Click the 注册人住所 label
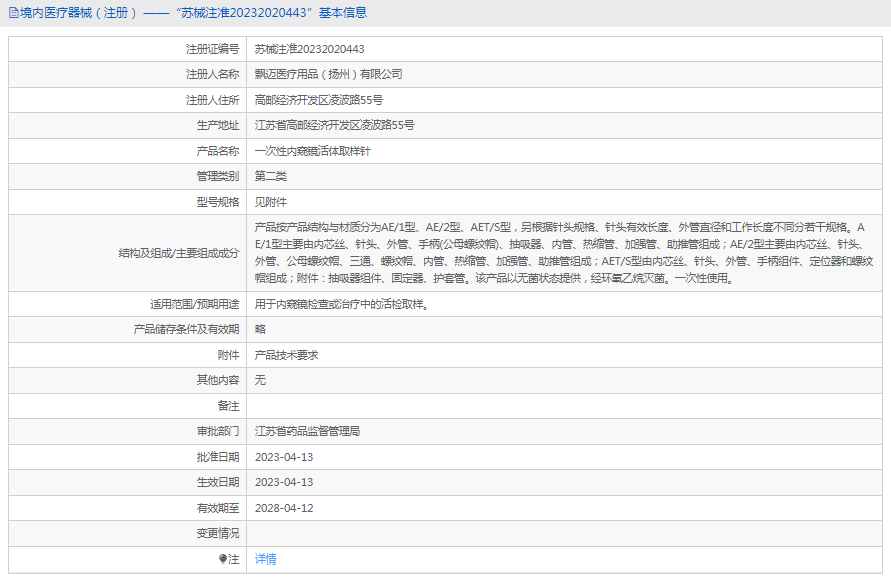The height and width of the screenshot is (583, 891). 213,100
